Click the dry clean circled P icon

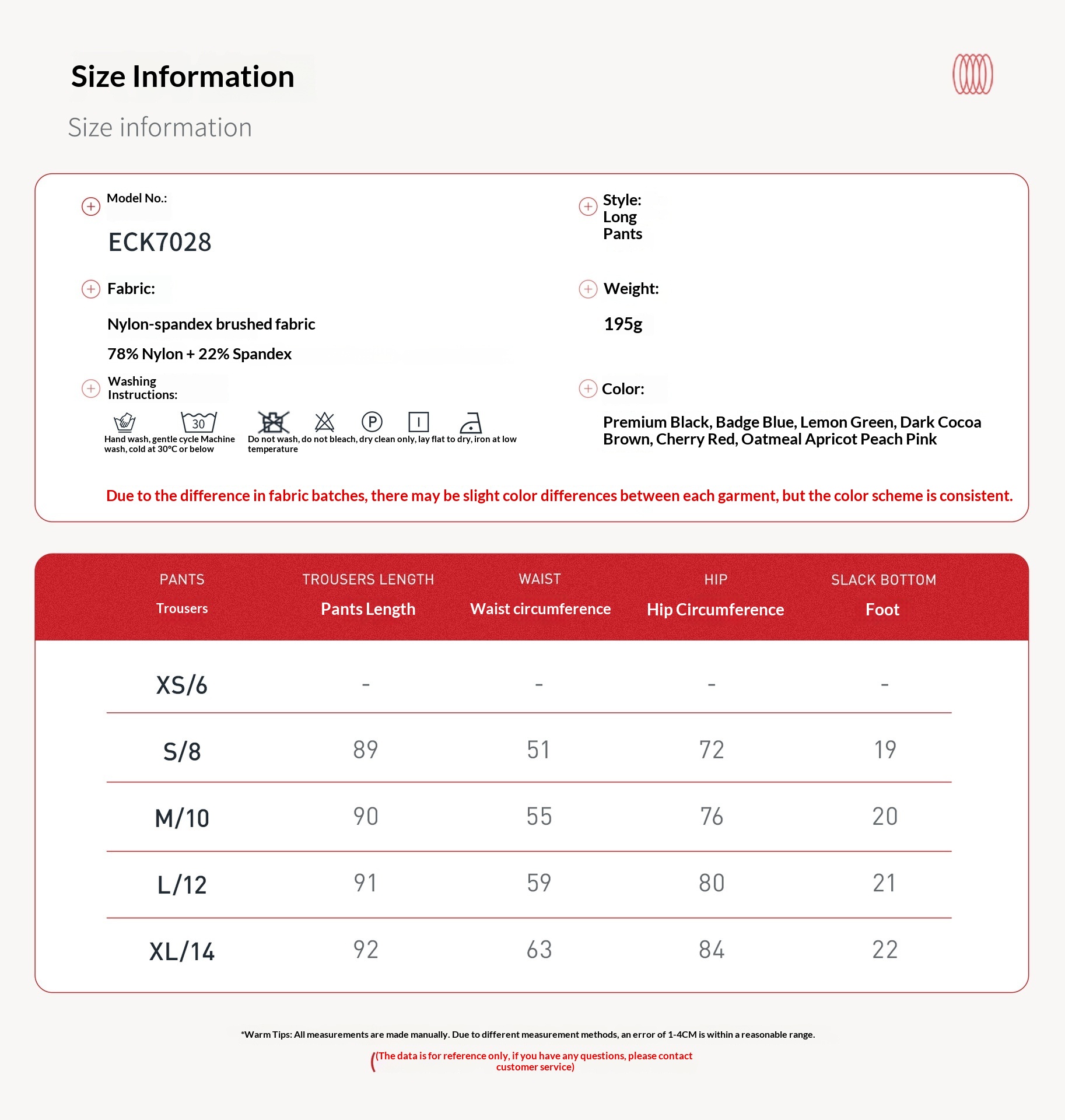click(372, 421)
